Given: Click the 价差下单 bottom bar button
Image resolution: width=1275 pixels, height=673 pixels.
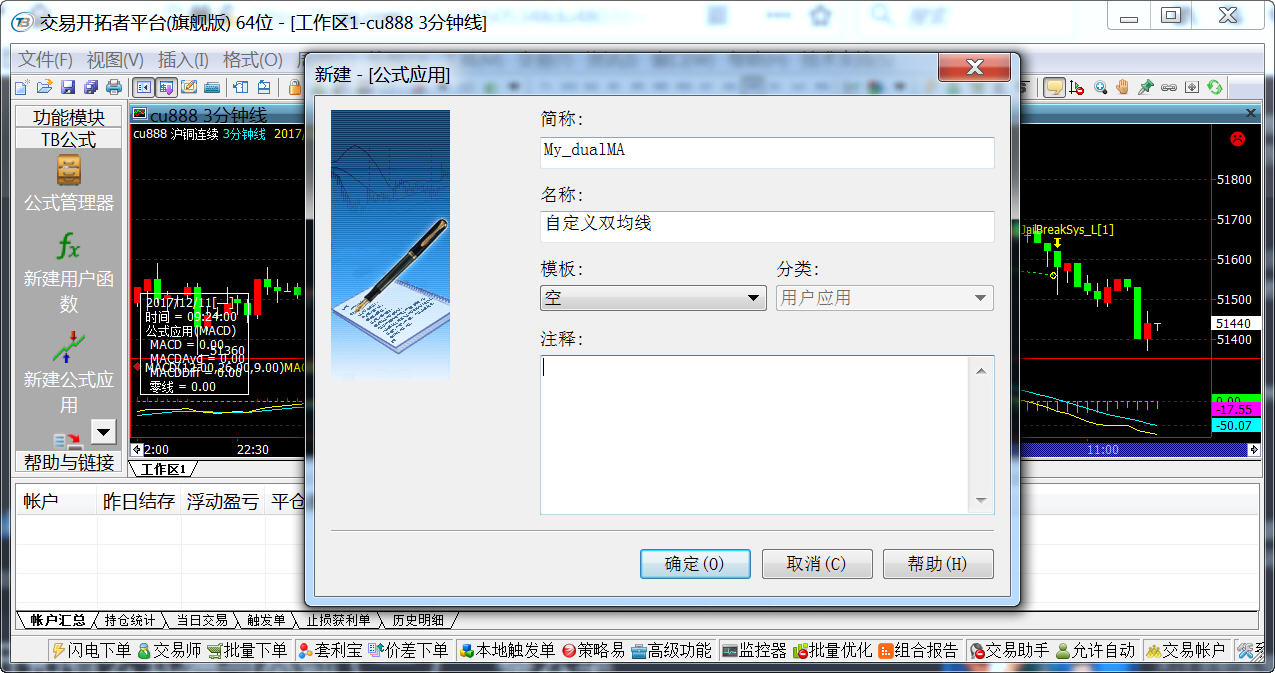Looking at the screenshot, I should click(x=408, y=651).
